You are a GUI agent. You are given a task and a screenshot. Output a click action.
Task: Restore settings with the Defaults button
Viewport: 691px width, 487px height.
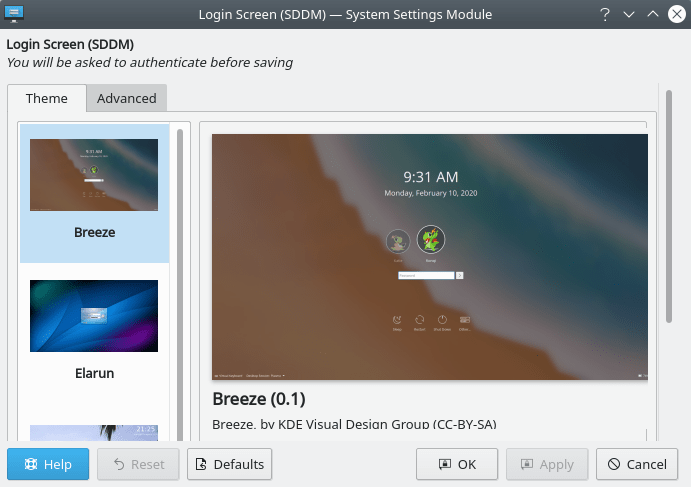230,464
